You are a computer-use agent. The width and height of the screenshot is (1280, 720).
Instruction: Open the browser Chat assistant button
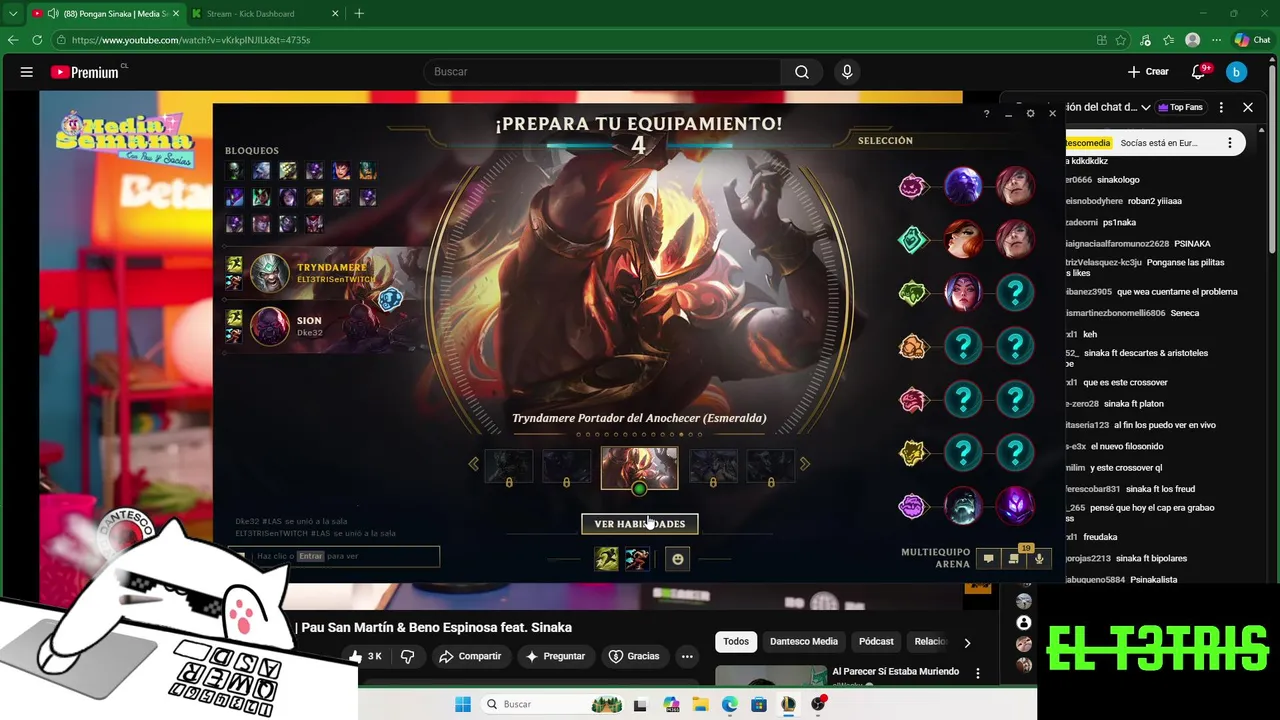(x=1252, y=40)
